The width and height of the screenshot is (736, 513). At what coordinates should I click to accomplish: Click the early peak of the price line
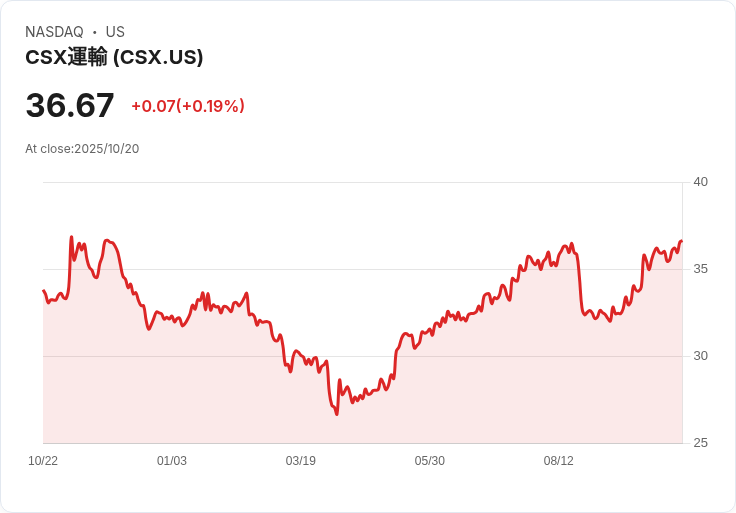(71, 238)
